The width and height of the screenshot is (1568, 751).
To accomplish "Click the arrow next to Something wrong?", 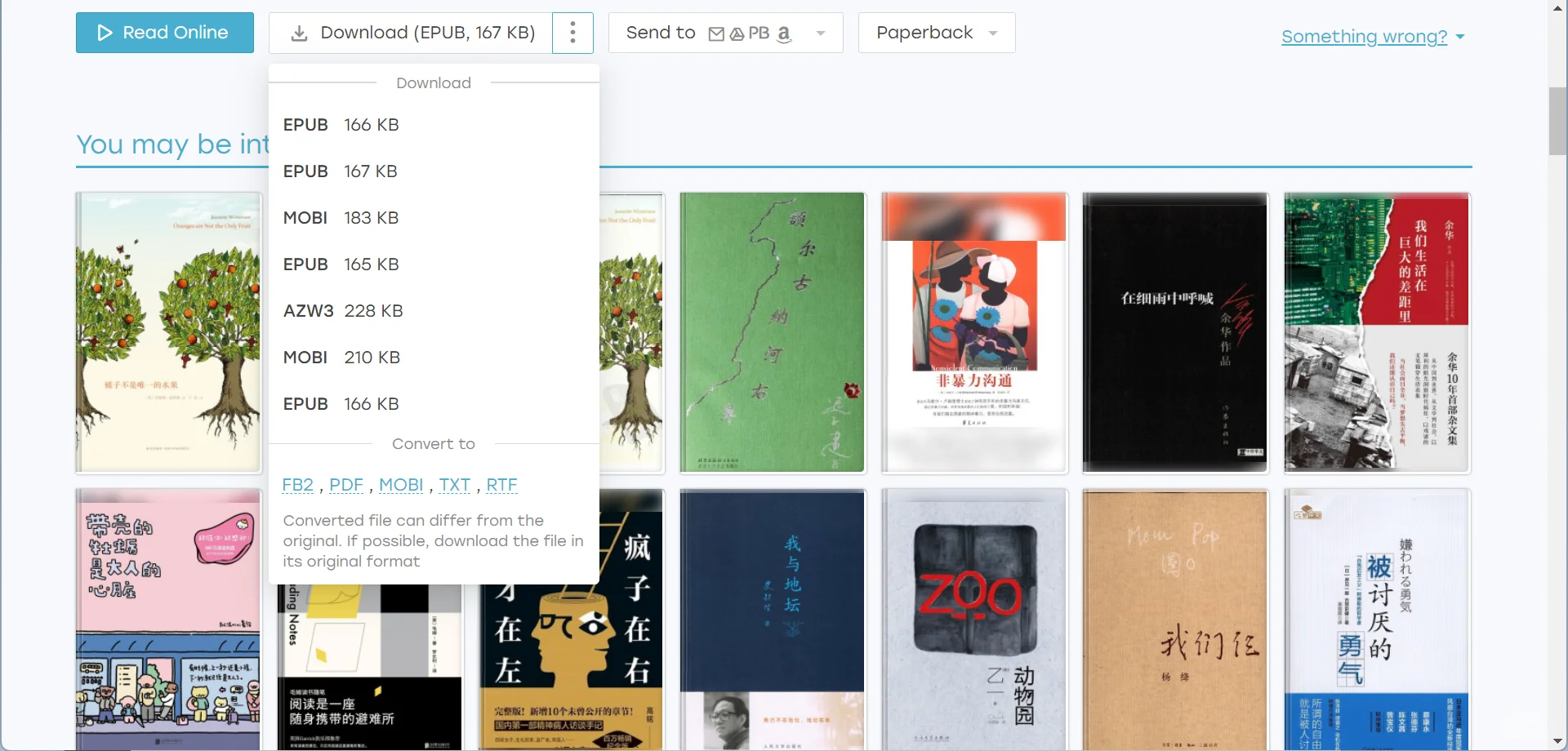I will (x=1460, y=38).
